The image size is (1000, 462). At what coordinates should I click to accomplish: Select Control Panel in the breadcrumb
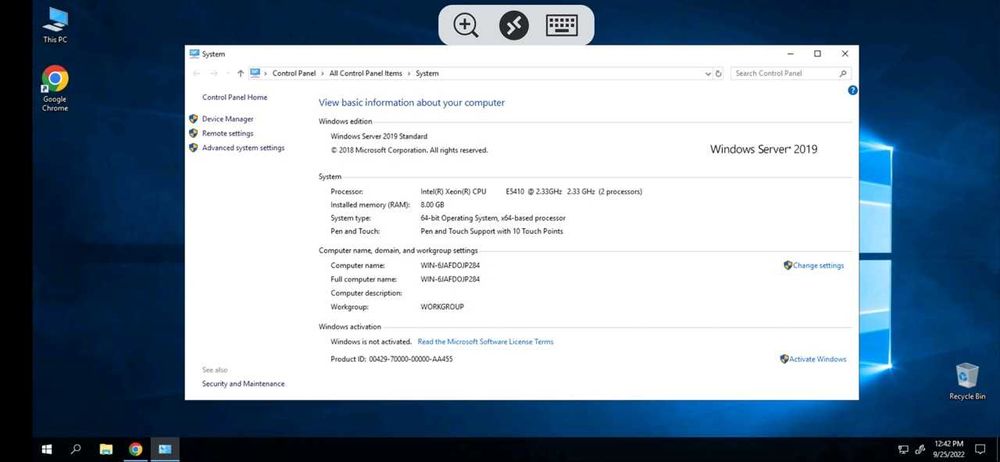[294, 73]
